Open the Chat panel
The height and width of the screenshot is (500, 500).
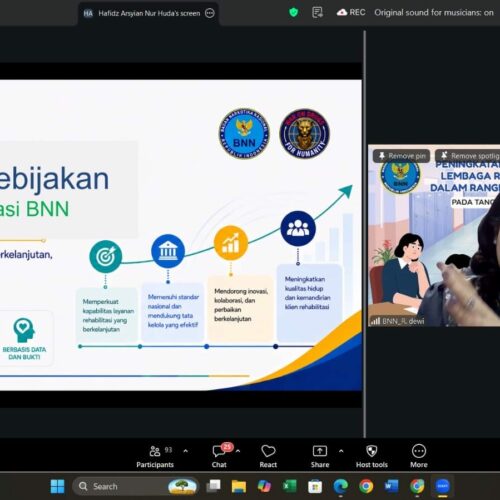click(x=219, y=456)
